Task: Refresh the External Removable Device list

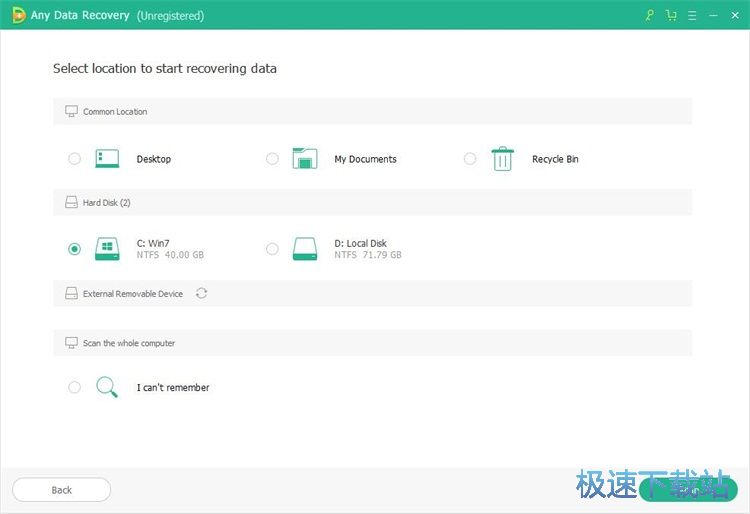Action: (x=202, y=293)
